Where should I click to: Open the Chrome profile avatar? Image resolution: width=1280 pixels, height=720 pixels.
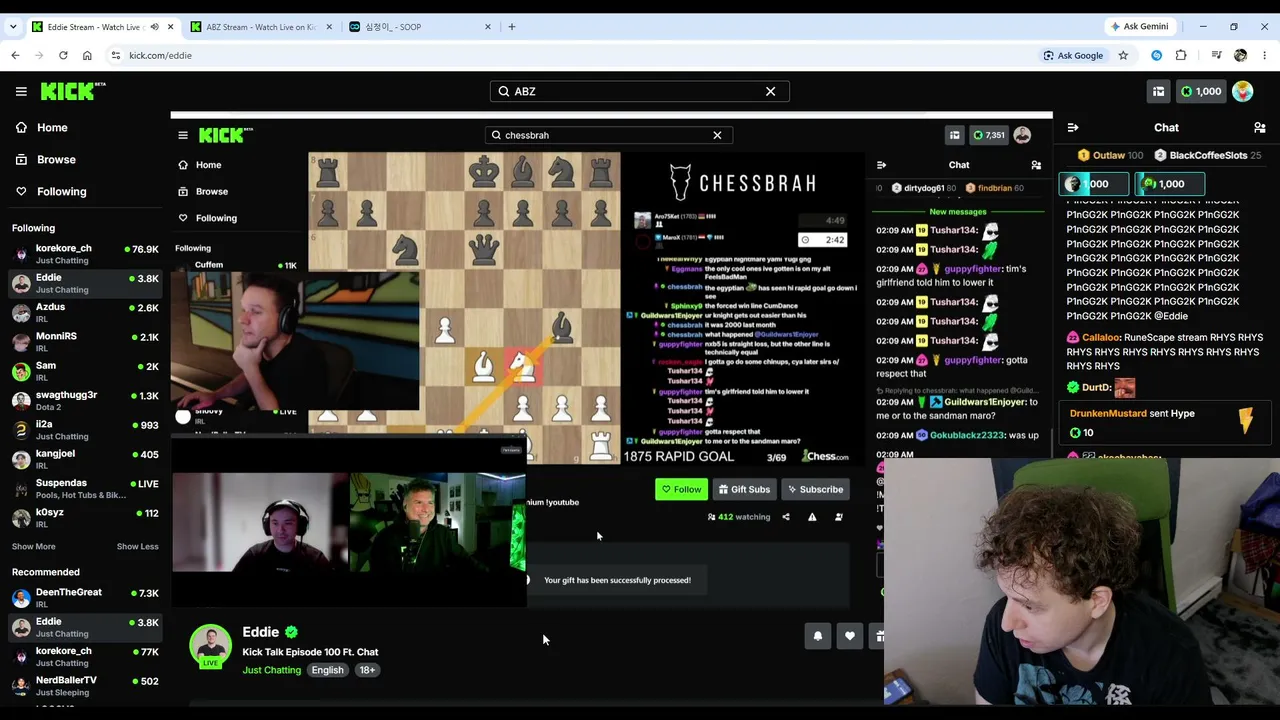(1241, 56)
